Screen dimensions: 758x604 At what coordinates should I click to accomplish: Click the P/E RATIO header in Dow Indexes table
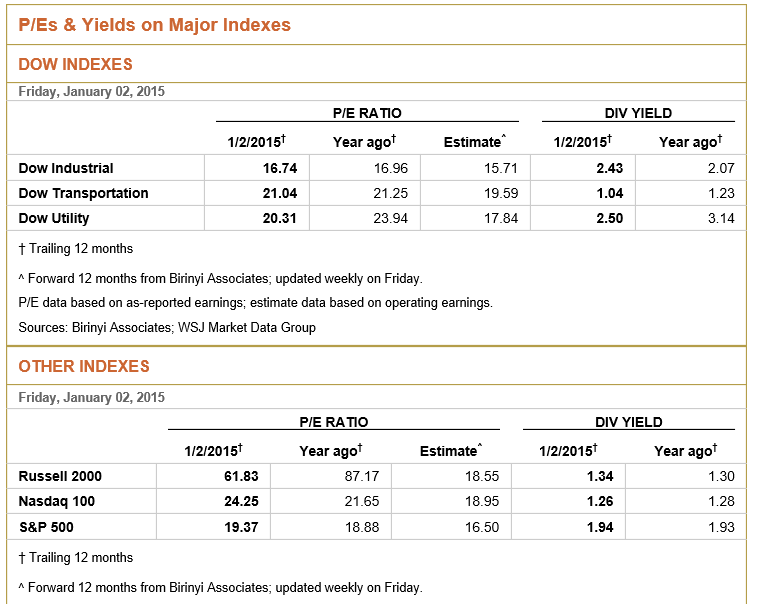pyautogui.click(x=367, y=113)
